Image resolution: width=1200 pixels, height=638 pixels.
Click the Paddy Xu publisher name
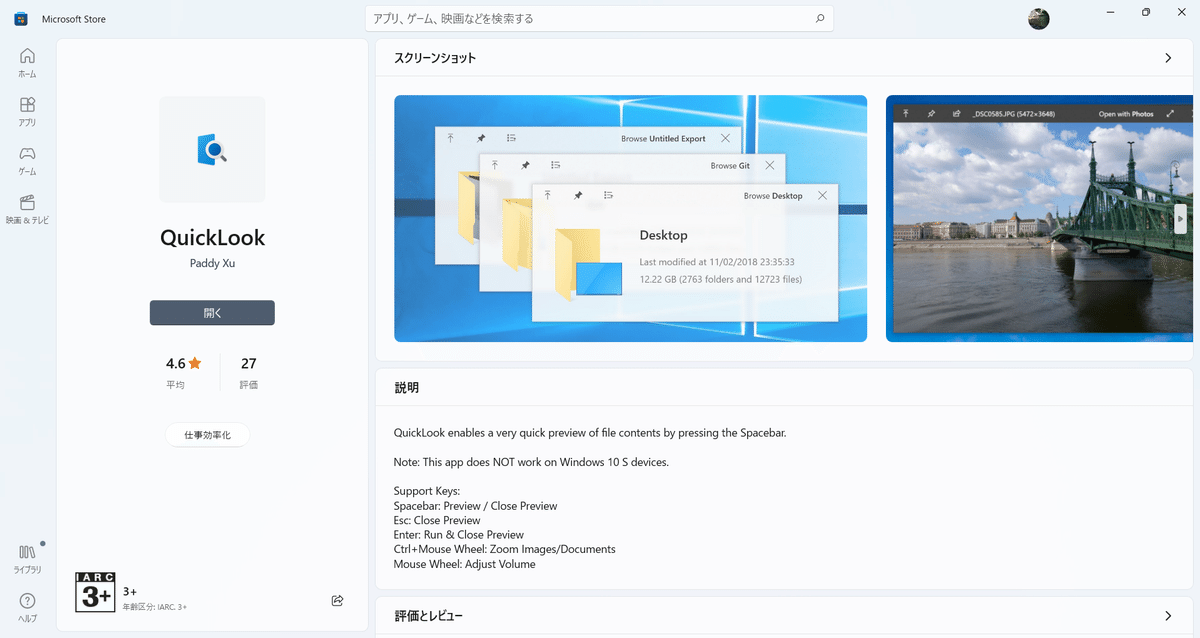212,263
